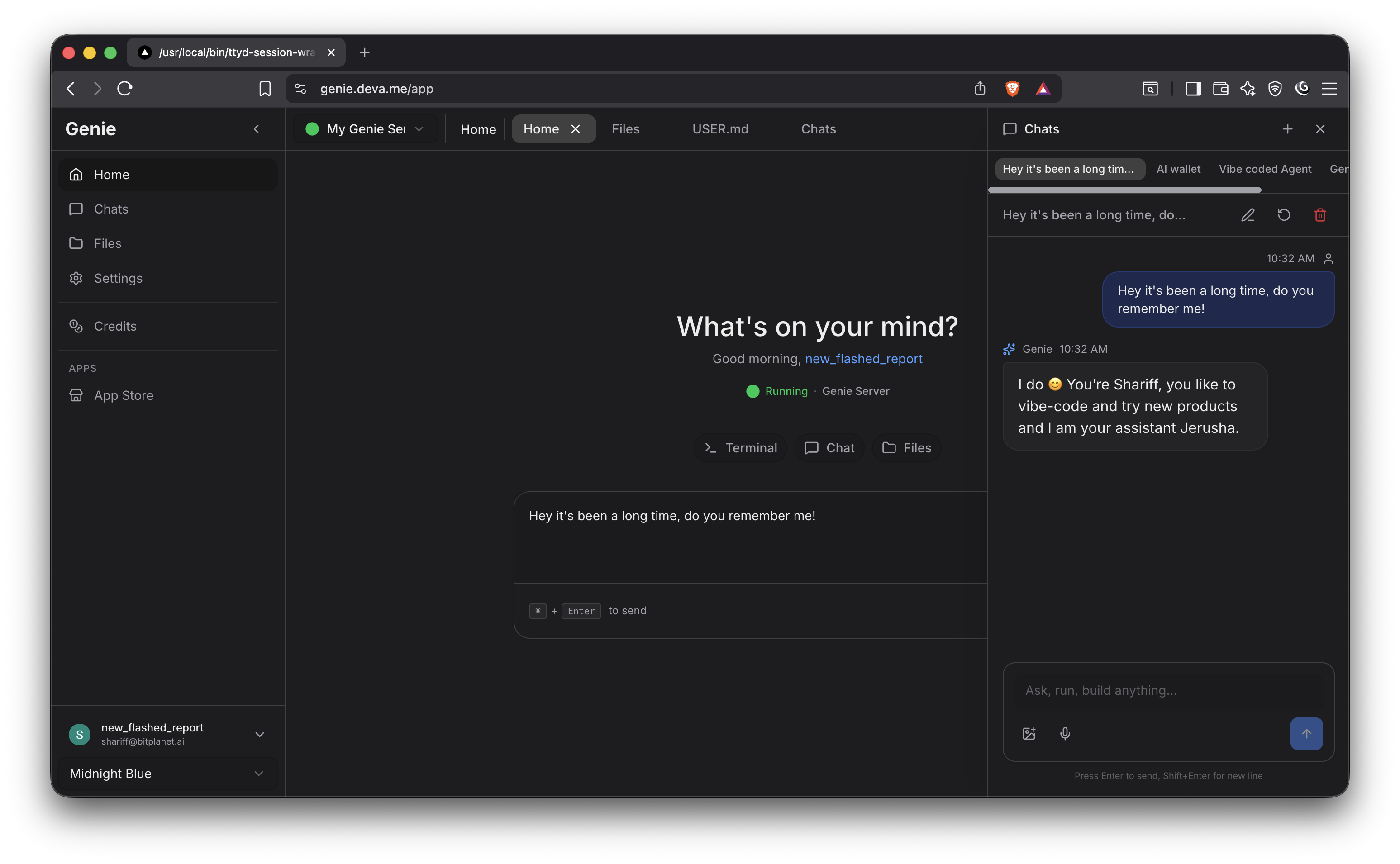Click the crescent moon icon in browser toolbar

1302,89
